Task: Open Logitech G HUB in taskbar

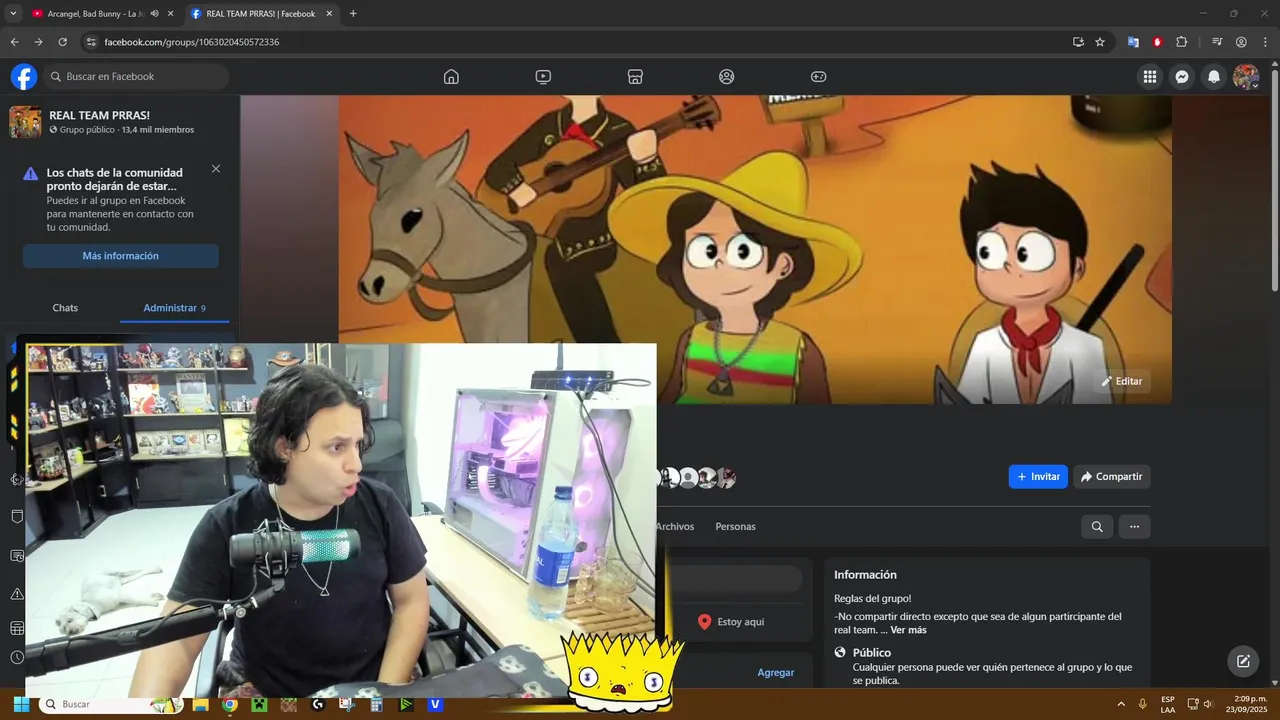Action: pyautogui.click(x=318, y=704)
